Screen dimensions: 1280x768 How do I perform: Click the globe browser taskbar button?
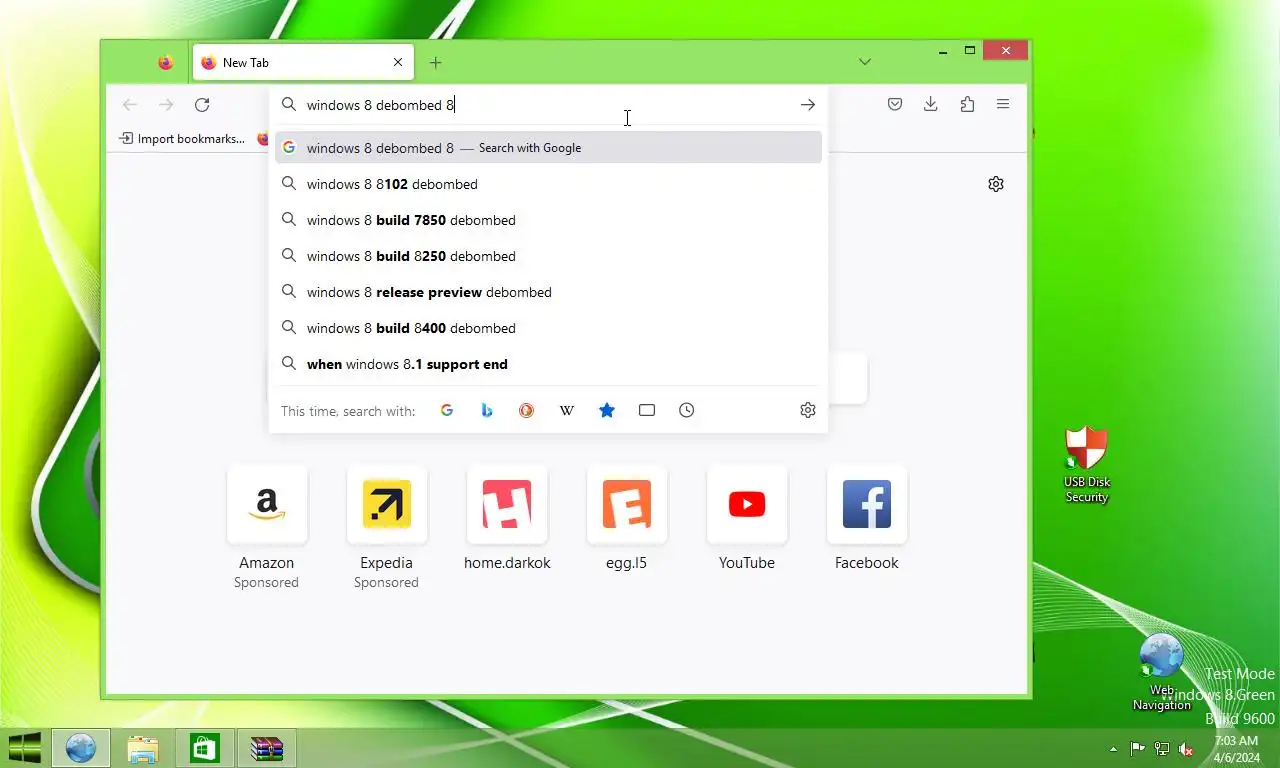81,748
